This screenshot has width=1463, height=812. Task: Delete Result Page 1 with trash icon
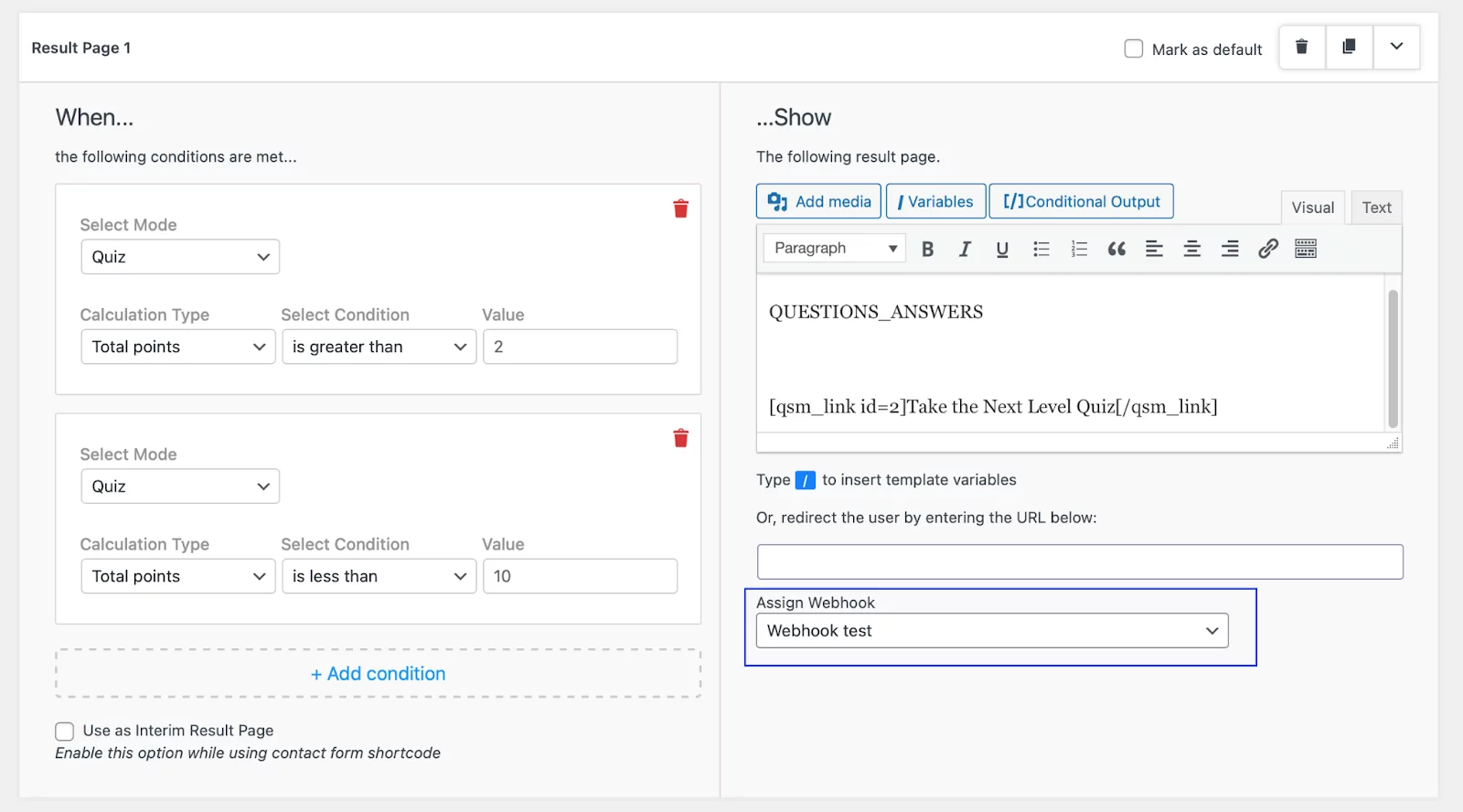1302,47
